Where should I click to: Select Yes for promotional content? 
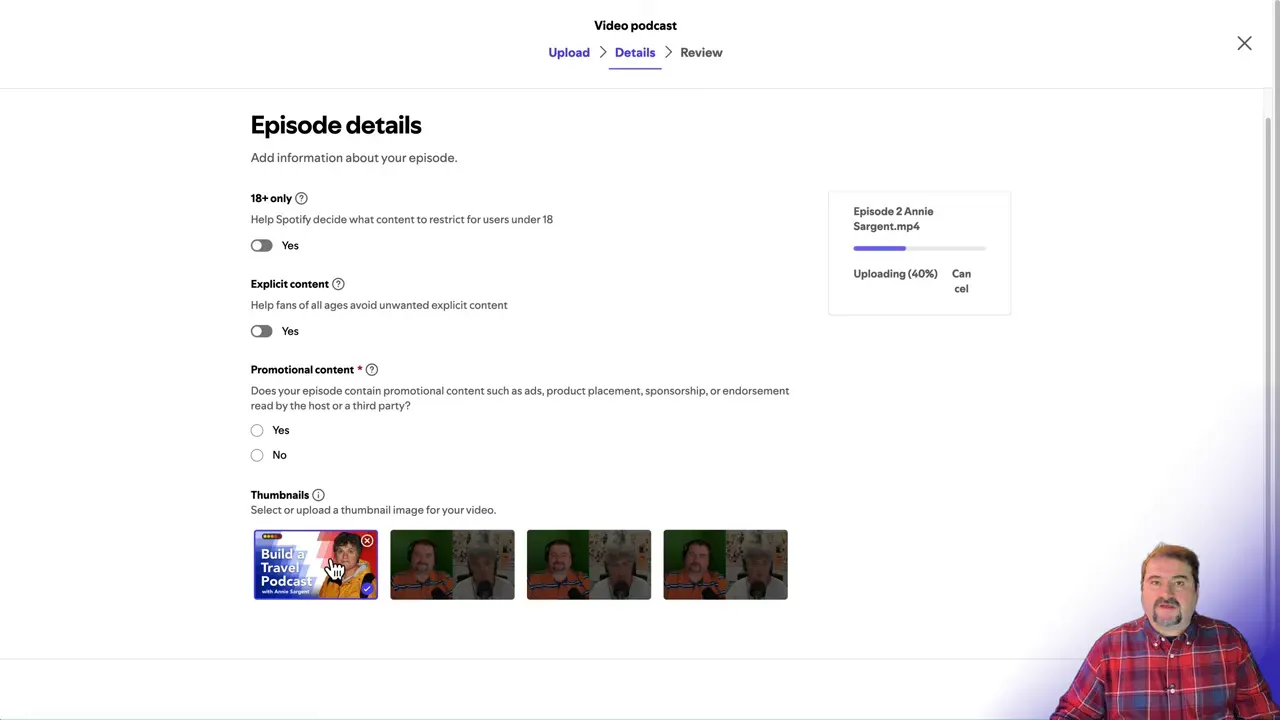tap(257, 430)
